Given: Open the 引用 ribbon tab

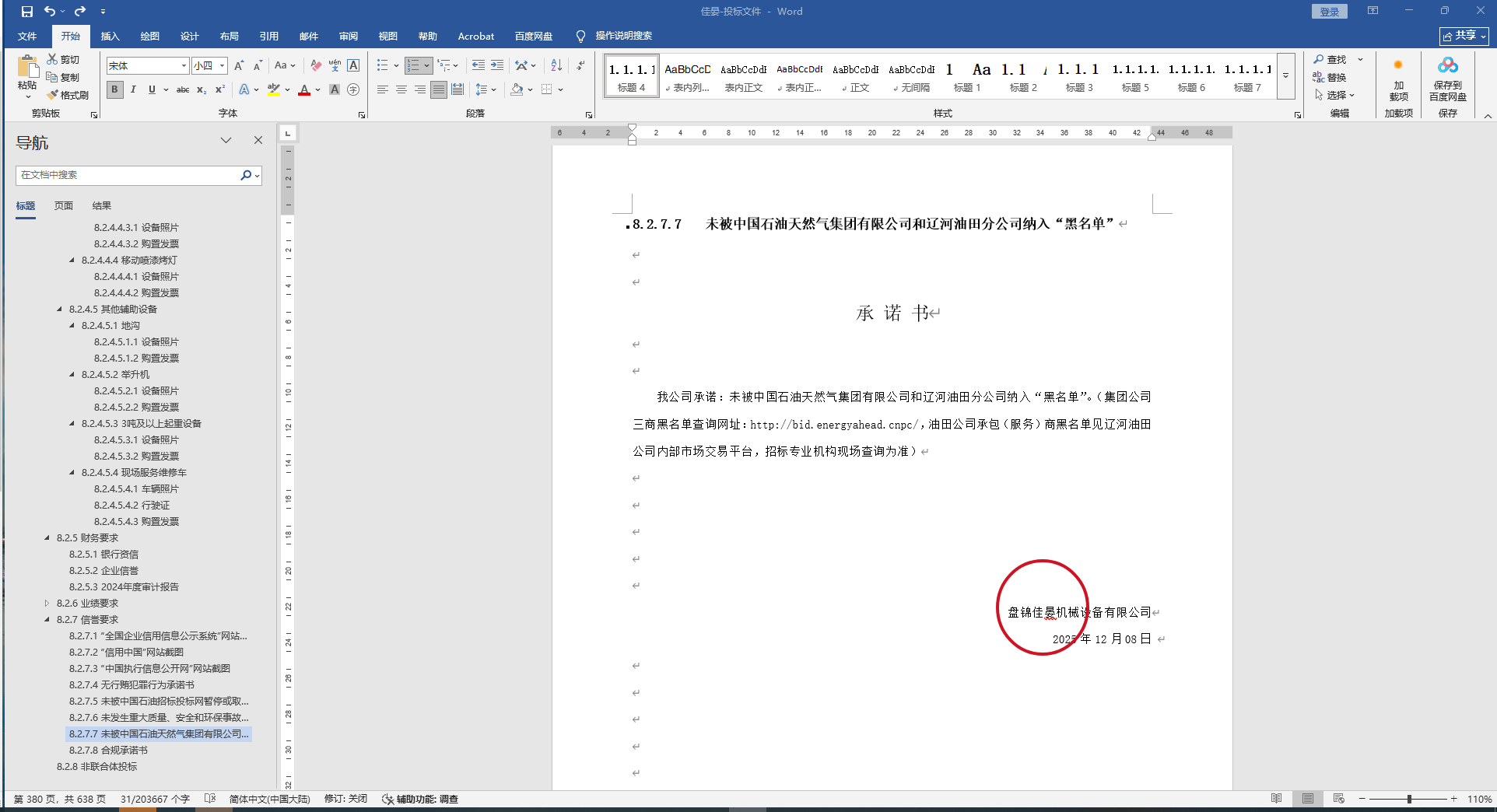Looking at the screenshot, I should point(269,37).
